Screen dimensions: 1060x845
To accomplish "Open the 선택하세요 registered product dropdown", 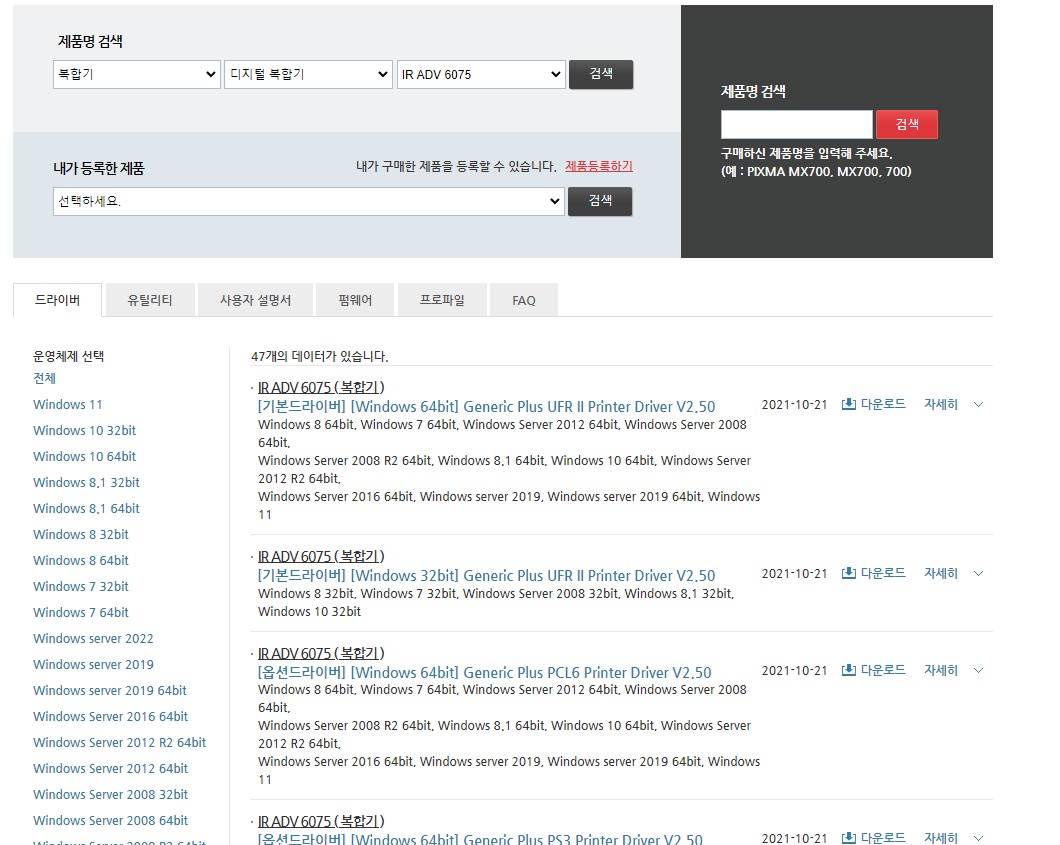I will point(309,201).
